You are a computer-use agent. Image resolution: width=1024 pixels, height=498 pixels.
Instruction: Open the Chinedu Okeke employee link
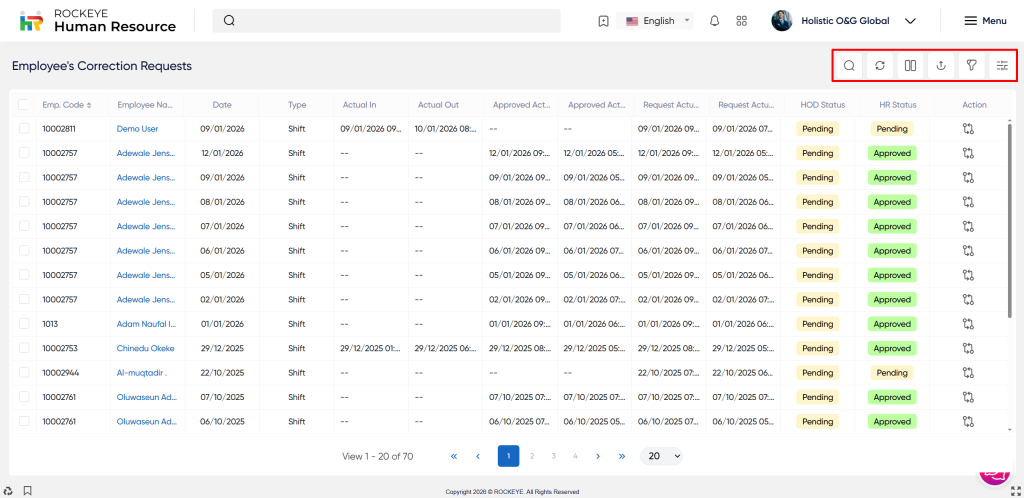click(146, 348)
